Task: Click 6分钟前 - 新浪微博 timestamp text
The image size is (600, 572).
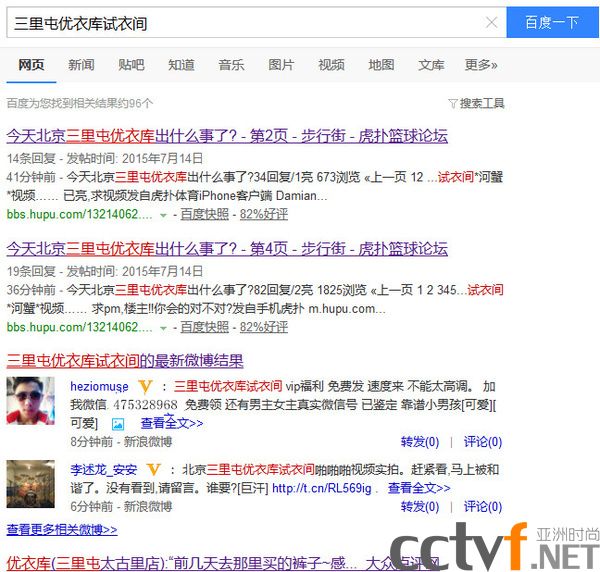Action: pyautogui.click(x=121, y=507)
